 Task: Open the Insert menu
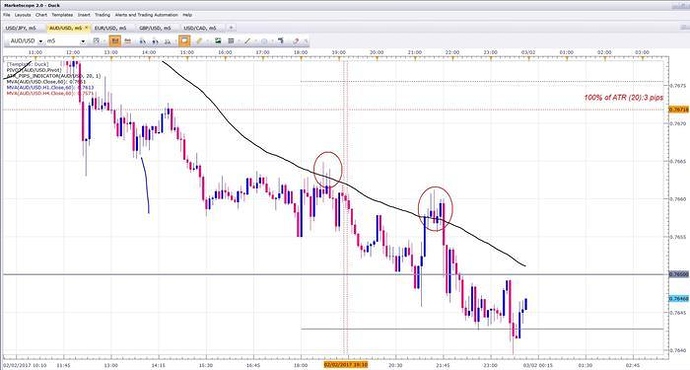pyautogui.click(x=84, y=15)
